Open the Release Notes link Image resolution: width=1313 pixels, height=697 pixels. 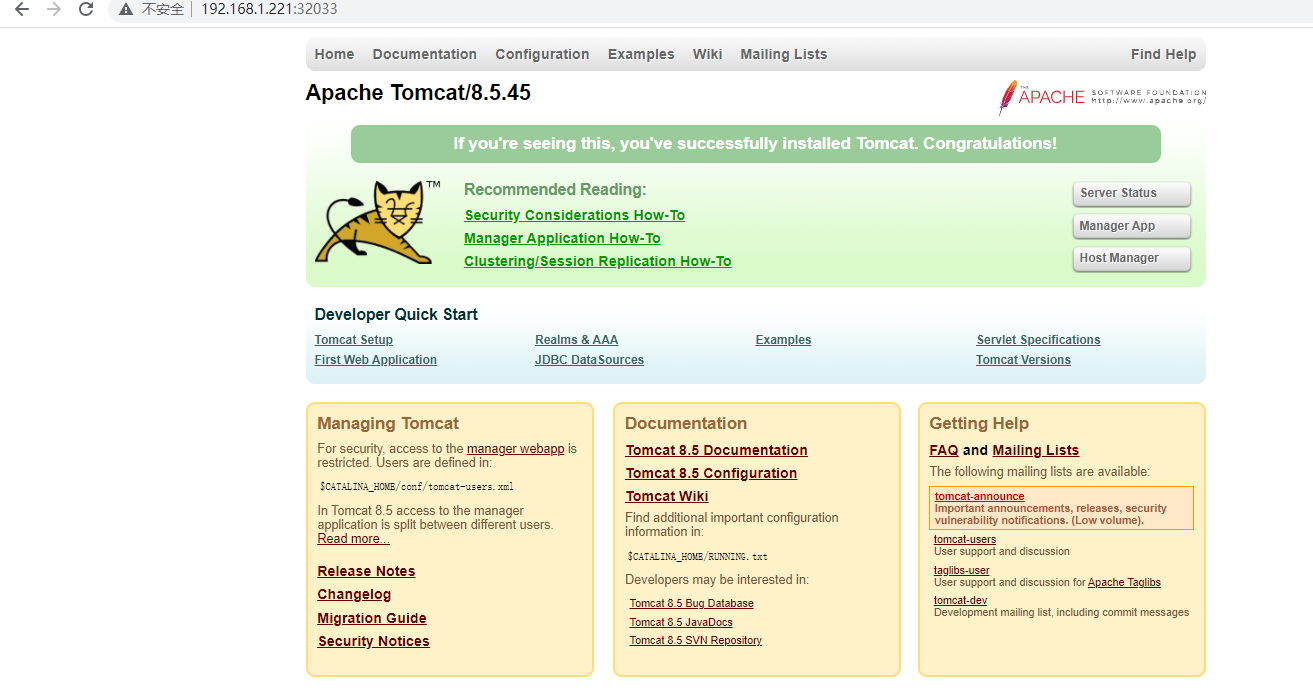367,571
